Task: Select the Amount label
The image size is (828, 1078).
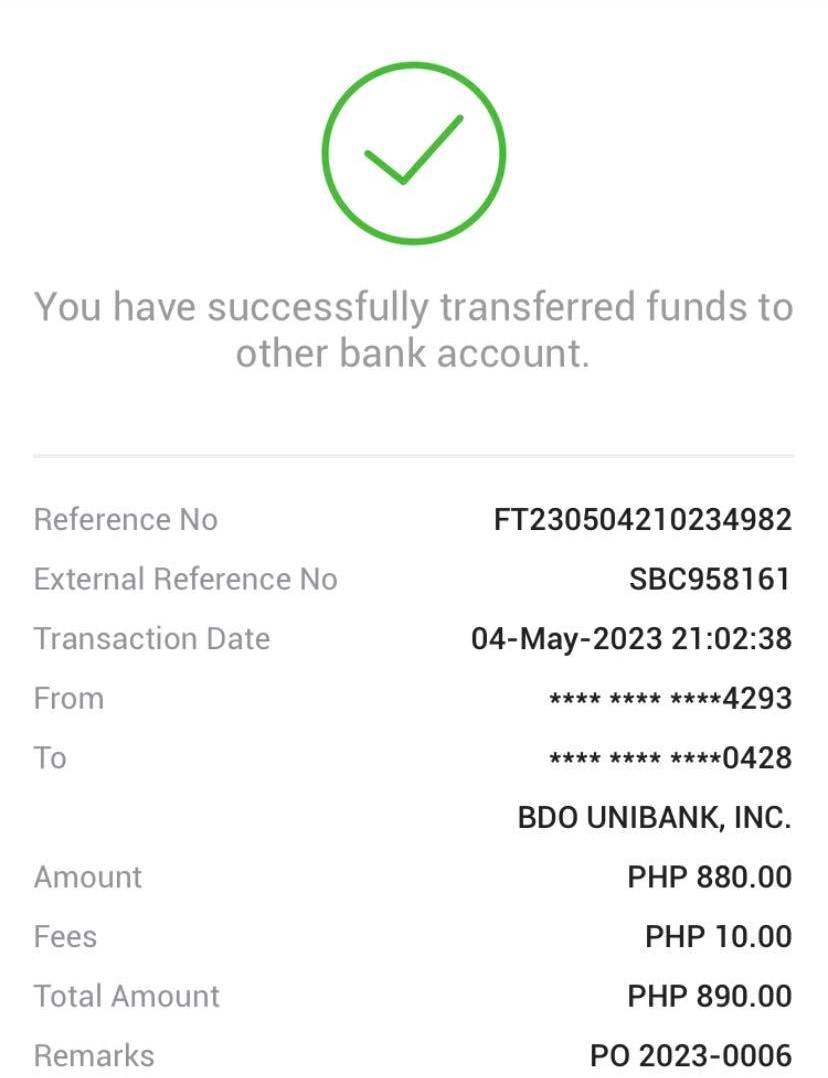Action: tap(88, 877)
